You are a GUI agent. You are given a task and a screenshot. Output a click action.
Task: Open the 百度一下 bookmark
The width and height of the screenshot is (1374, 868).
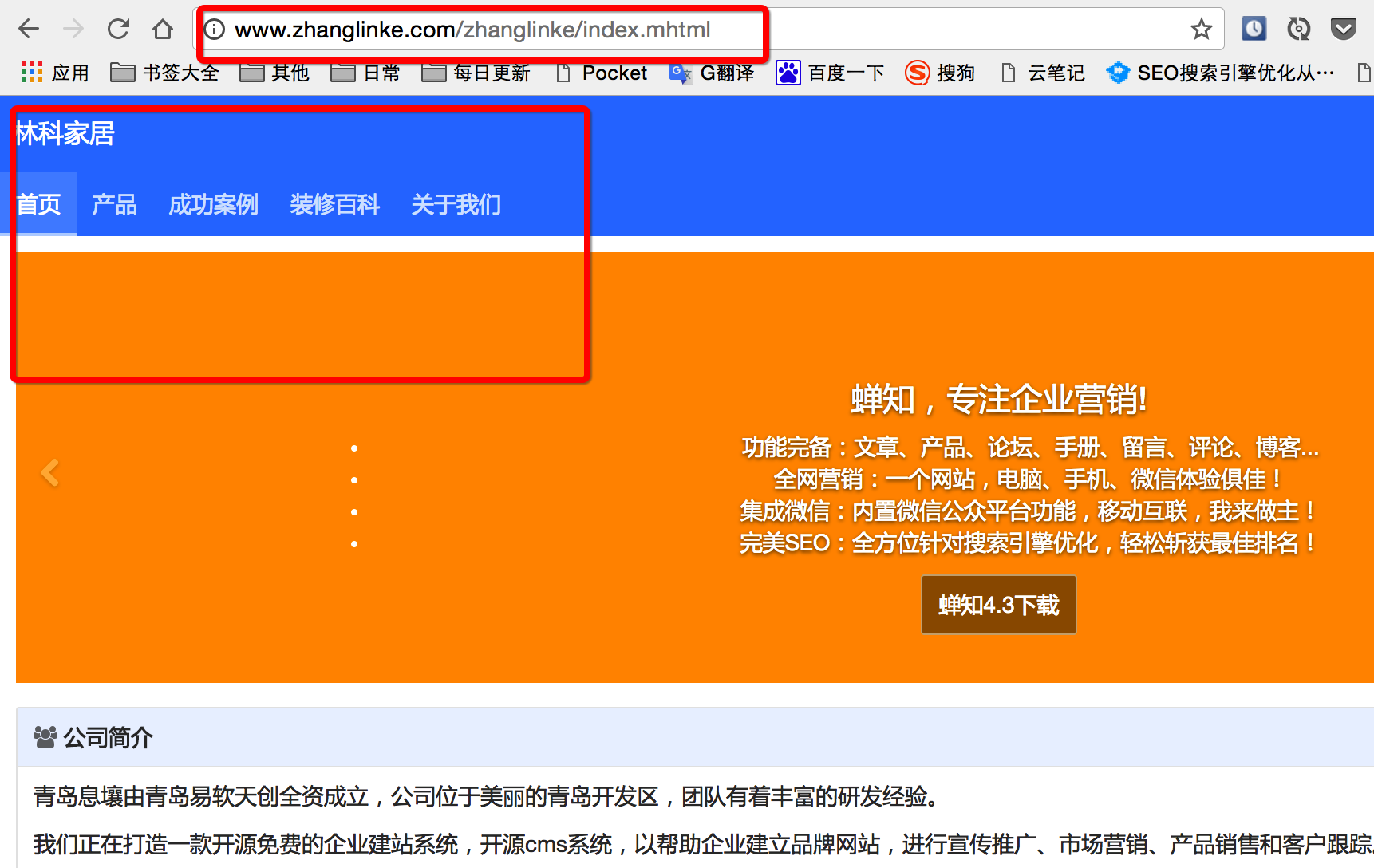830,73
